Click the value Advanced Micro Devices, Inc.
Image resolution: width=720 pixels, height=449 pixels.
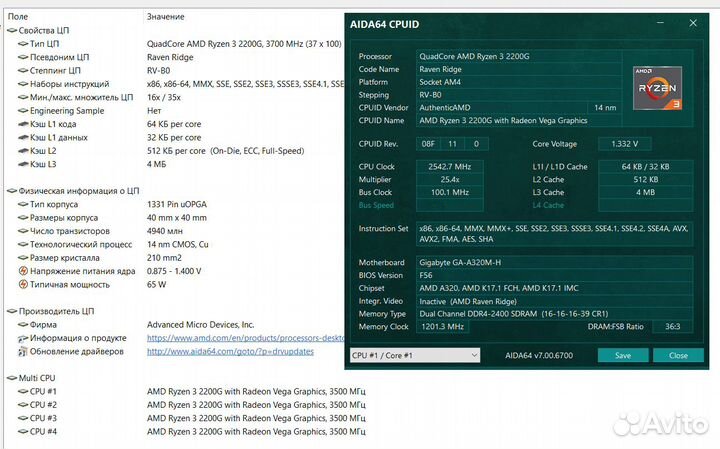(201, 325)
